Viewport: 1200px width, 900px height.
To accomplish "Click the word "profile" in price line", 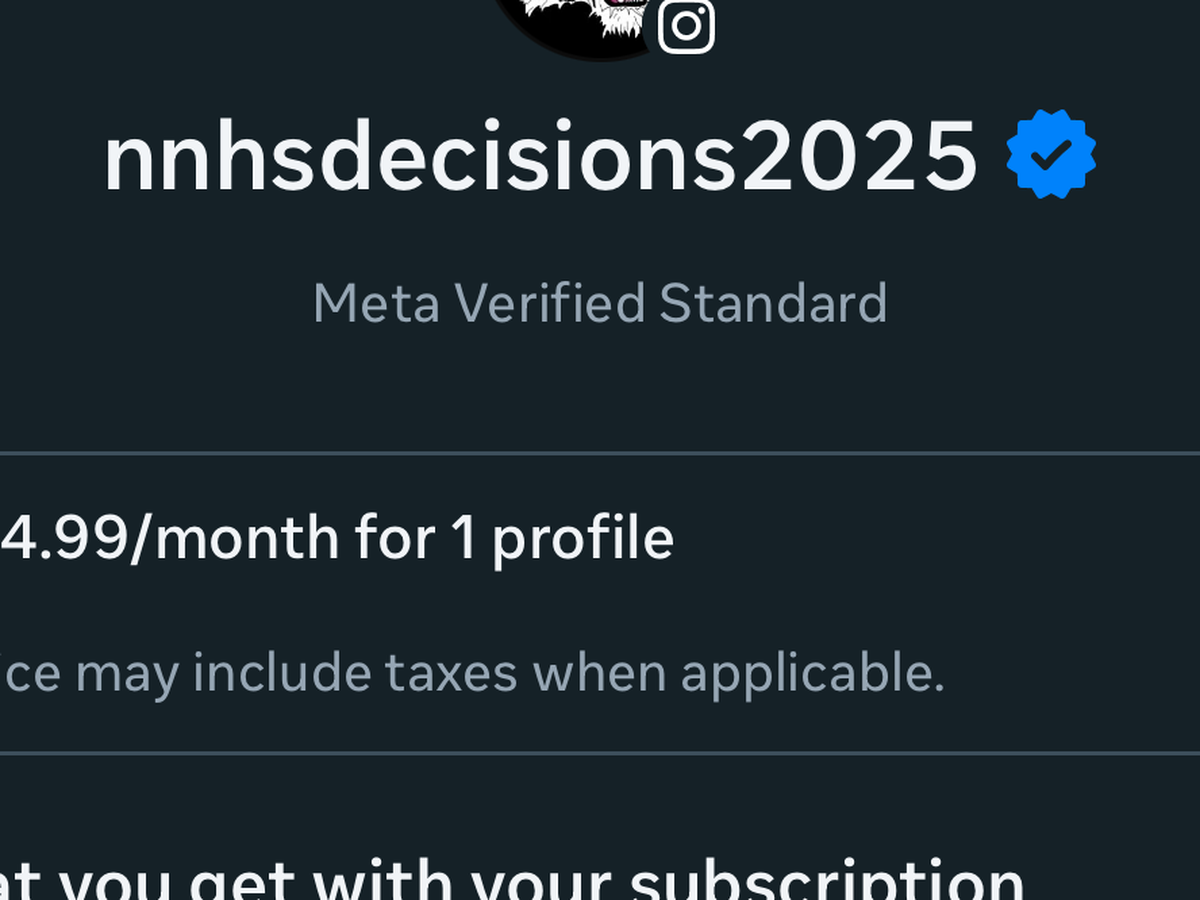I will [583, 539].
